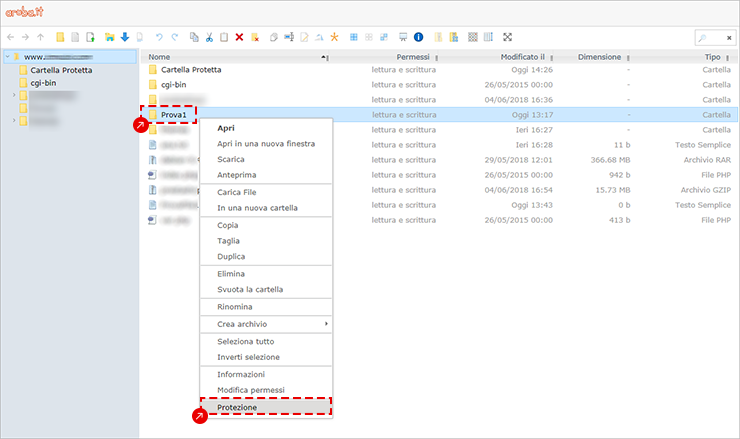Choose Inverti selezione menu entry
The width and height of the screenshot is (740, 439).
click(x=266, y=357)
